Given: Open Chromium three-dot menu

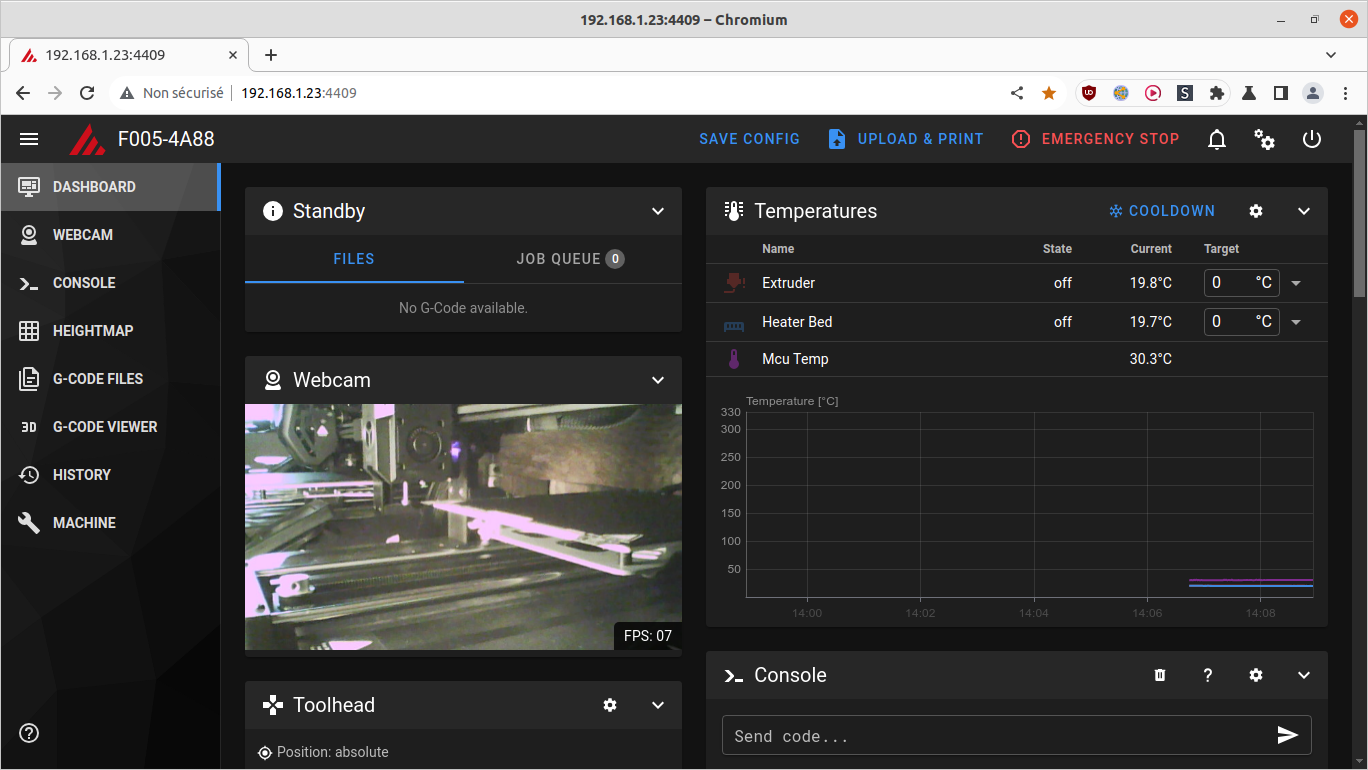Looking at the screenshot, I should tap(1345, 93).
